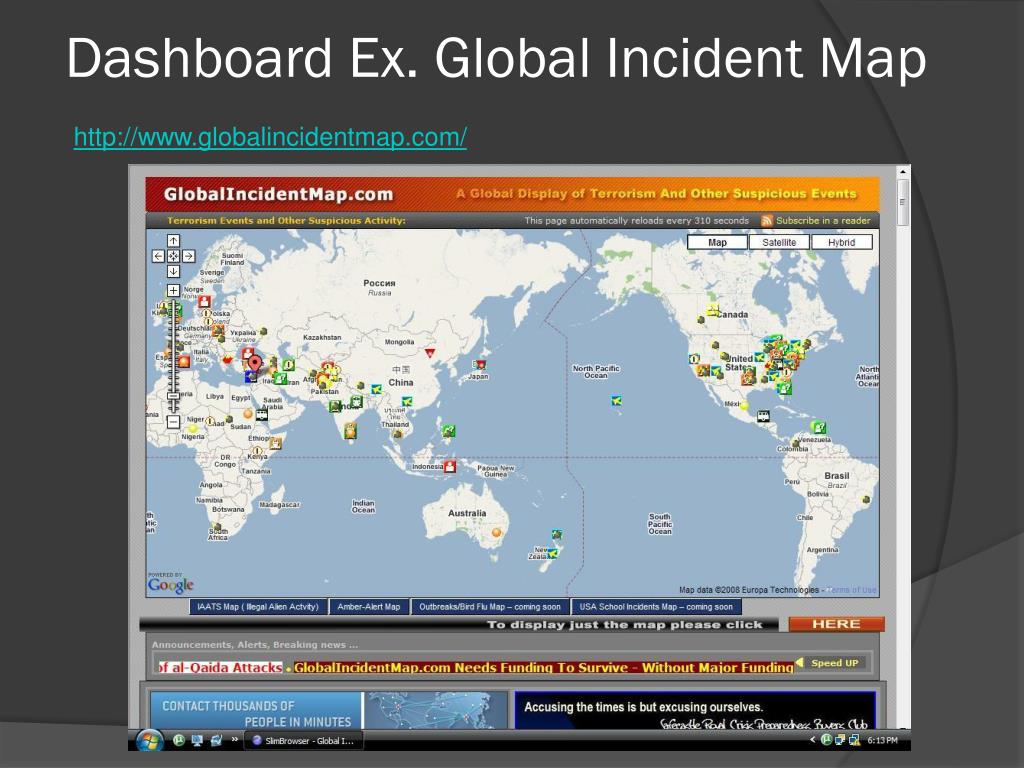Click the taskbar clock showing 6:13 PM
This screenshot has height=768, width=1024.
(x=883, y=741)
